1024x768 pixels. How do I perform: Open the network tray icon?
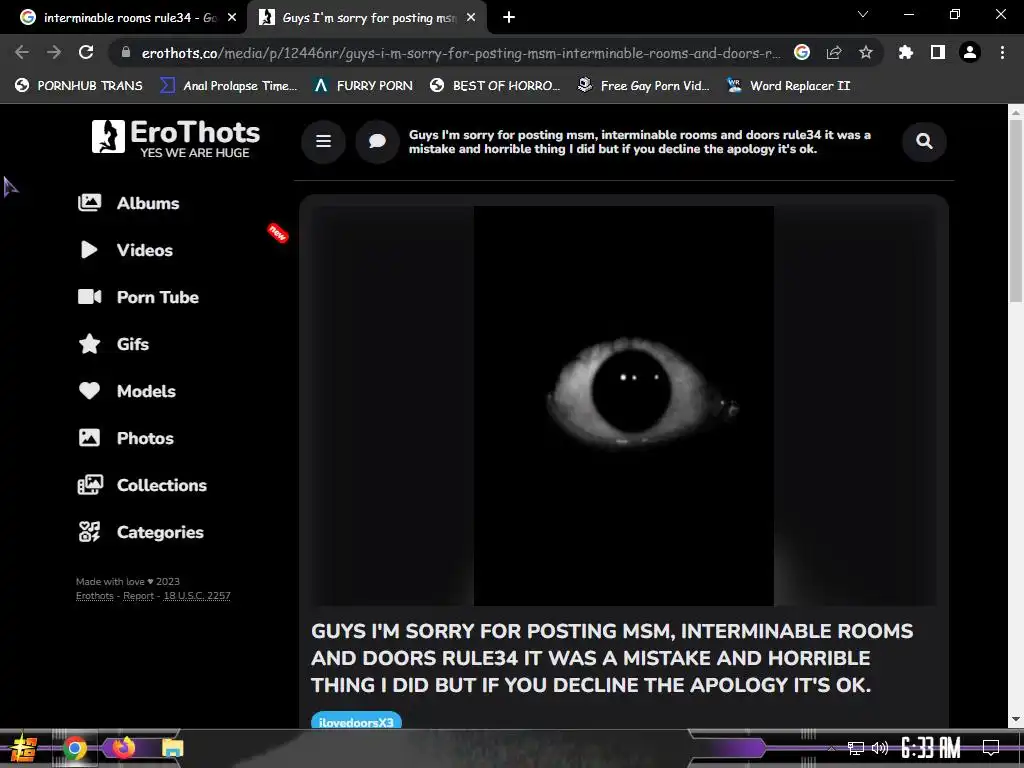point(856,748)
